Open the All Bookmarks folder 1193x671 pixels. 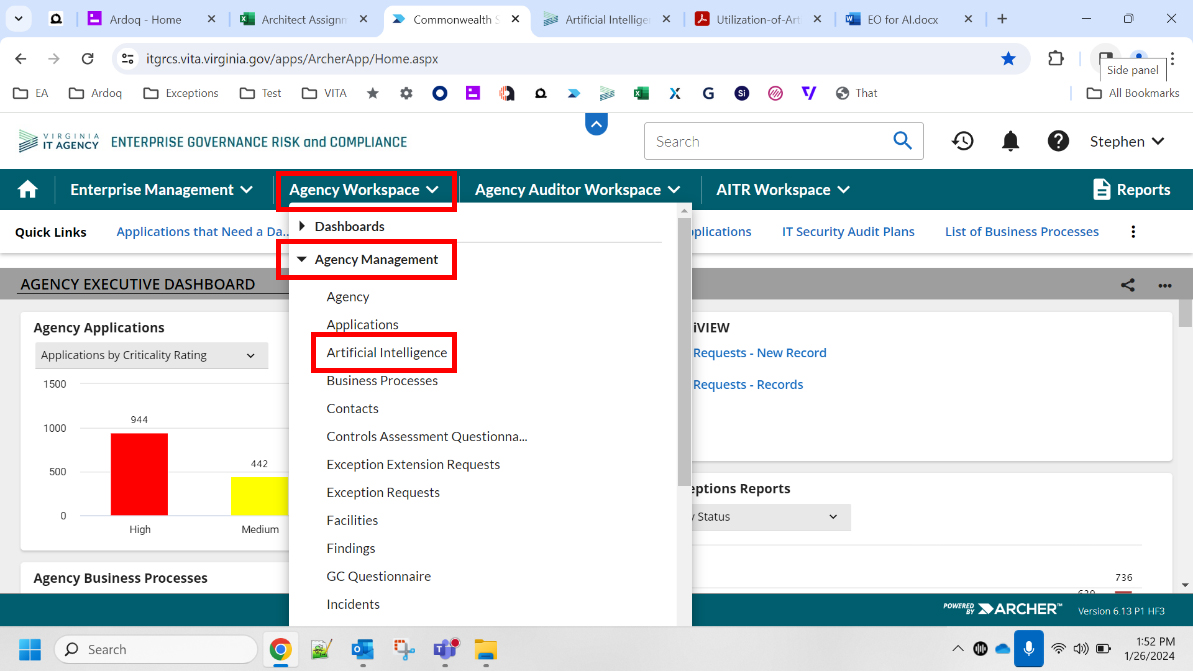pyautogui.click(x=1133, y=93)
